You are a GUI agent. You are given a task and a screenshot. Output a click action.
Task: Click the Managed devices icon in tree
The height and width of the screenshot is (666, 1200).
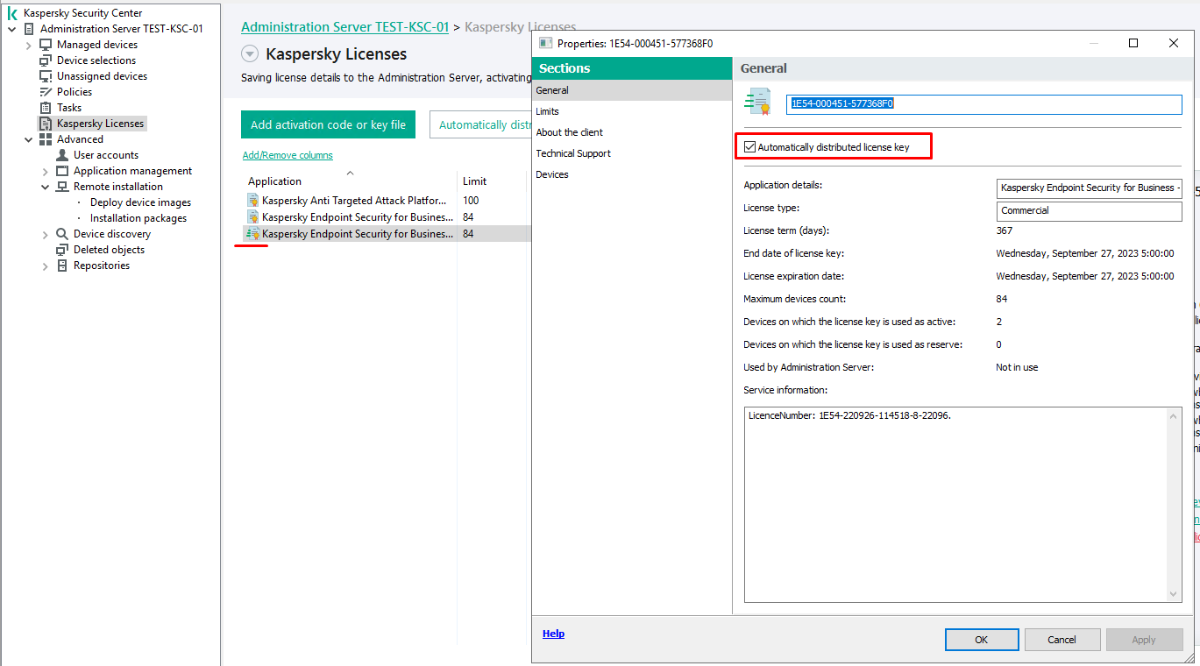pos(46,45)
